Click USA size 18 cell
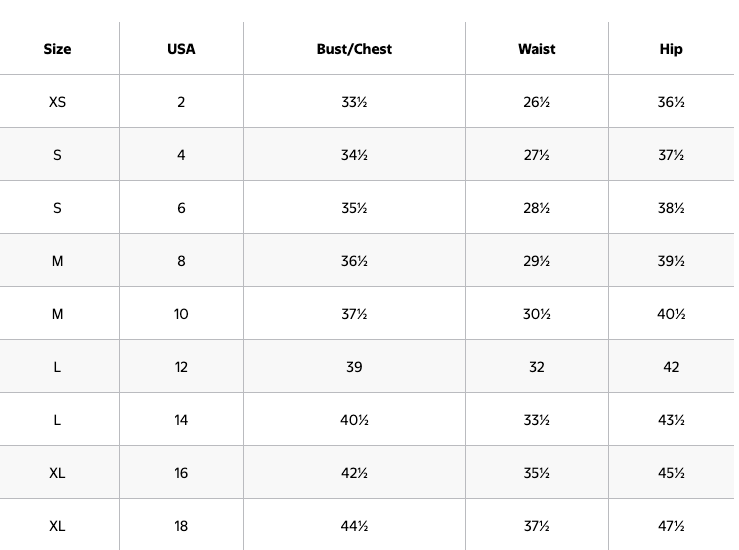Screen dimensions: 739x550 [x=181, y=526]
